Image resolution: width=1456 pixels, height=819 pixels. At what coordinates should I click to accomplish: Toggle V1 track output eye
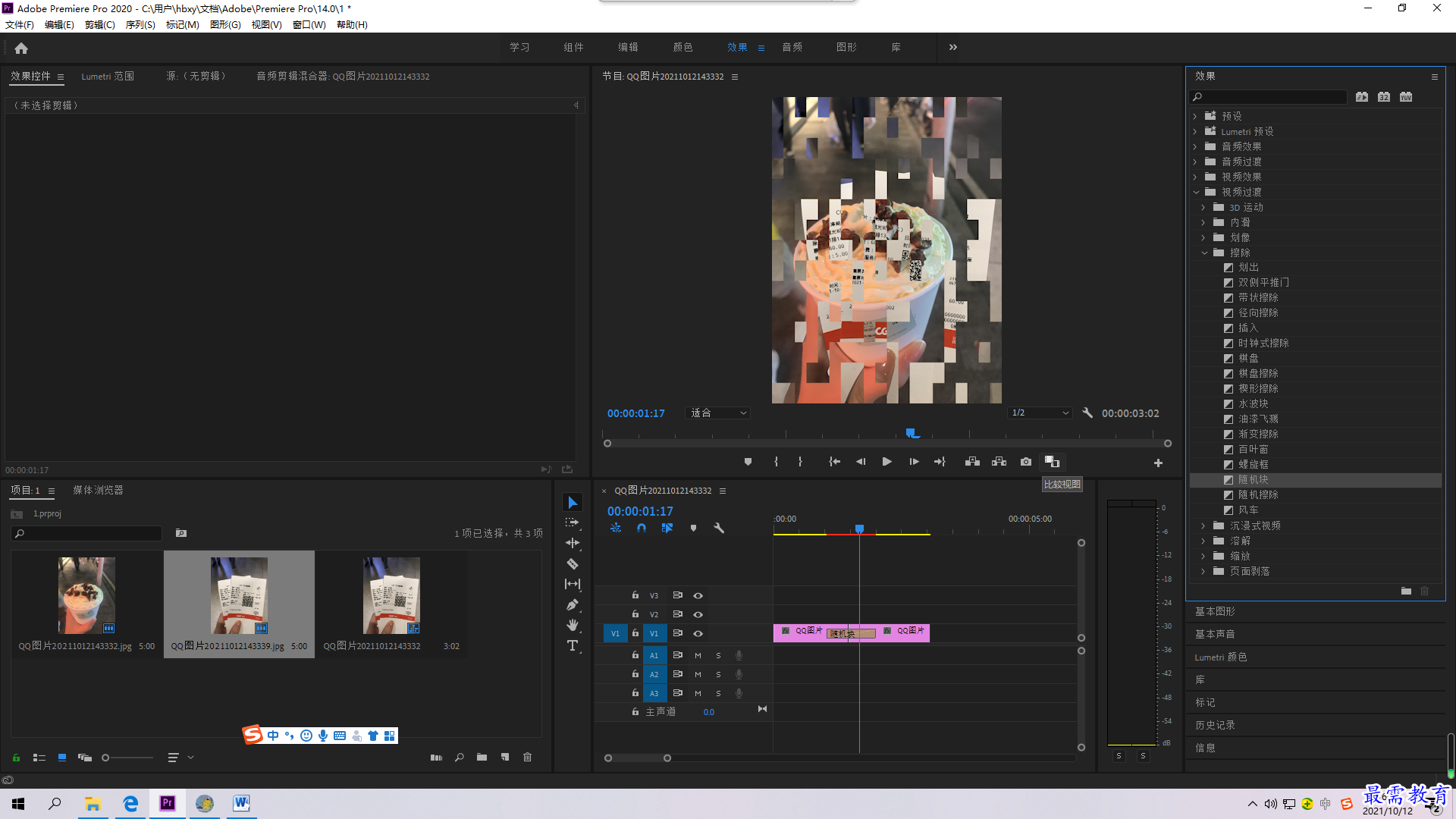coord(698,633)
